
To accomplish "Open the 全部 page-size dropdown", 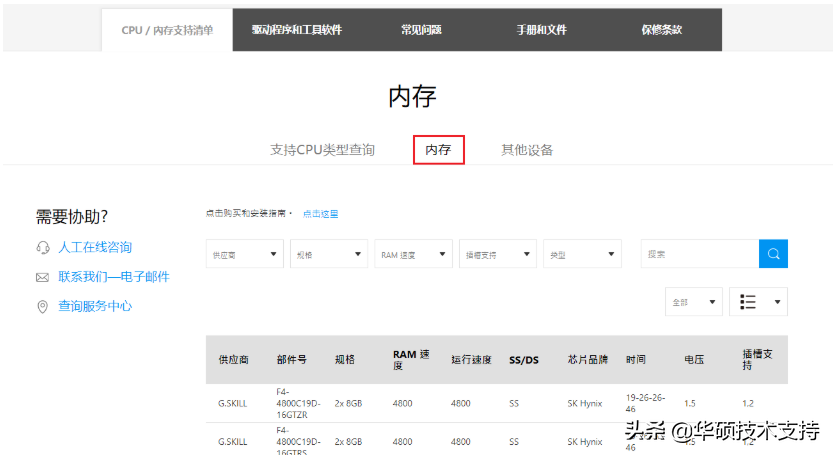I will [x=694, y=302].
